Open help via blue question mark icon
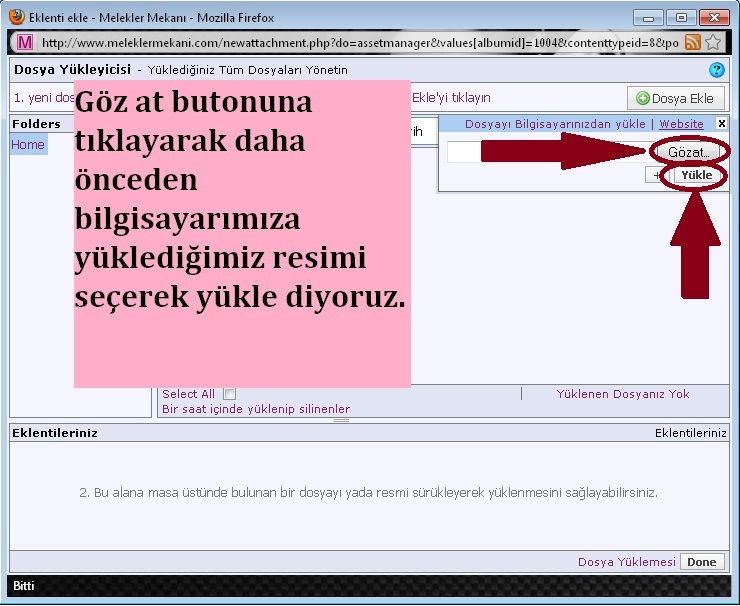 tap(716, 70)
